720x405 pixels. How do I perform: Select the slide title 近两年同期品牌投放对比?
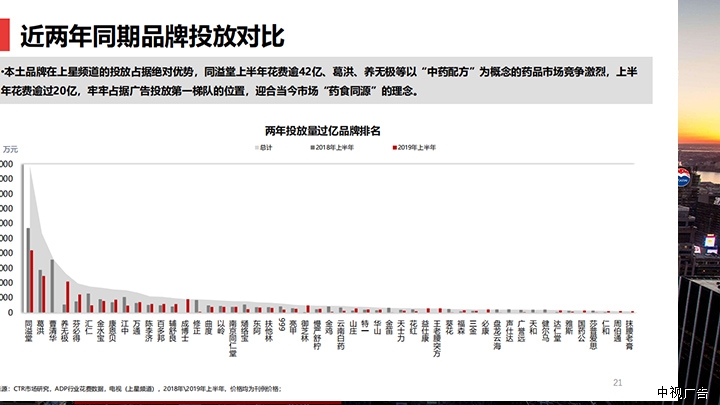click(152, 36)
